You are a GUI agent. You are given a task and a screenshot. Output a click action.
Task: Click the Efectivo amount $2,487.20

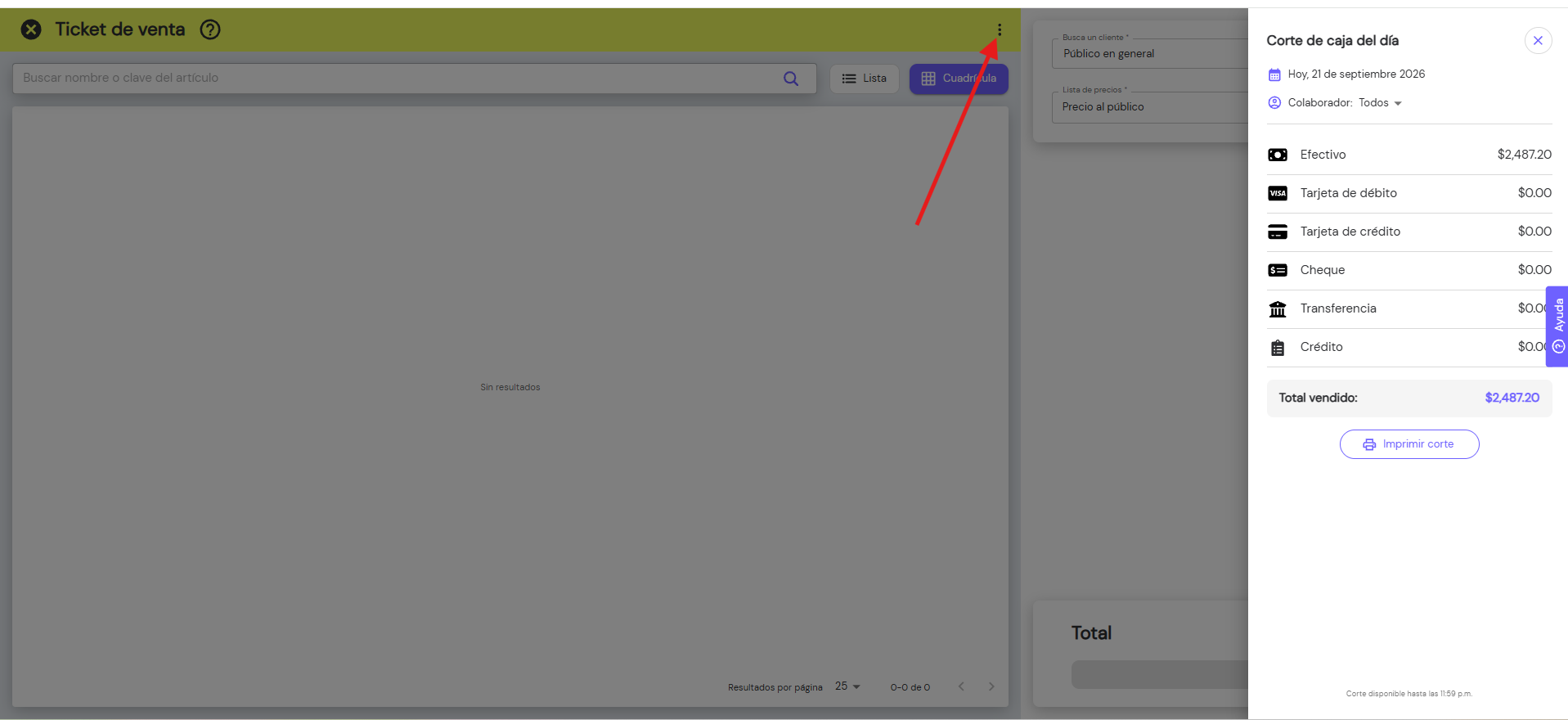[1524, 155]
